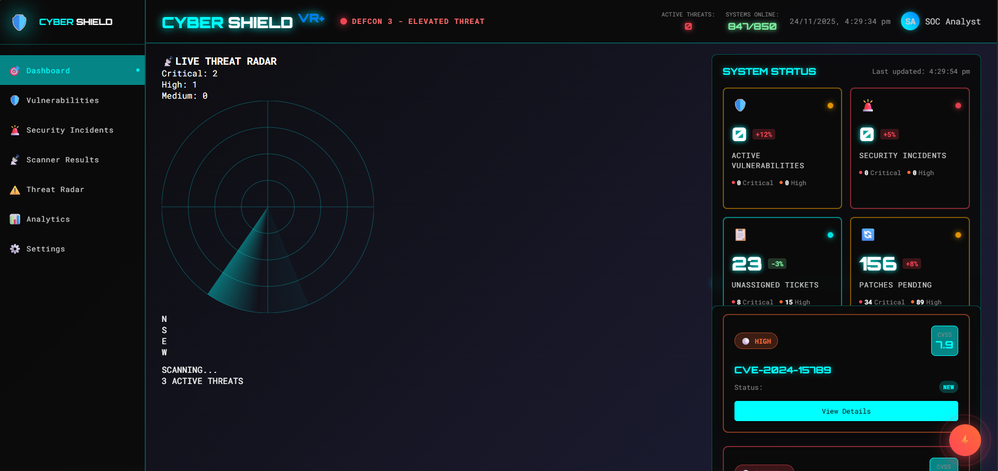Click the Settings gear icon
998x471 pixels.
15,249
